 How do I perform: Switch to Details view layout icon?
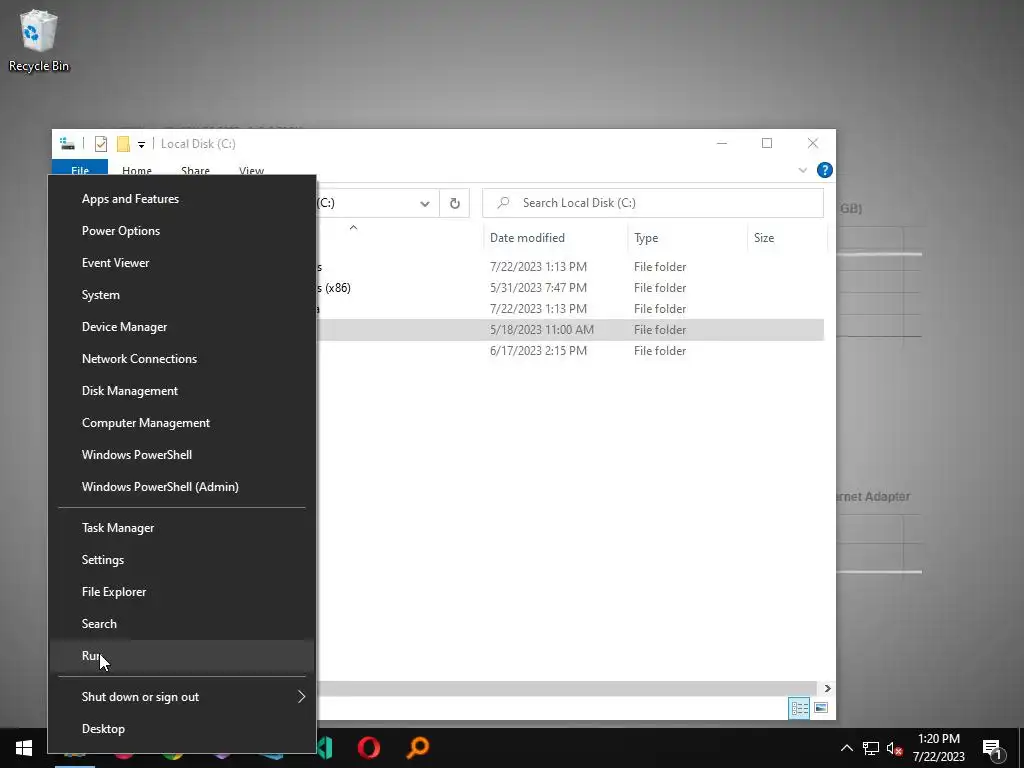tap(799, 708)
